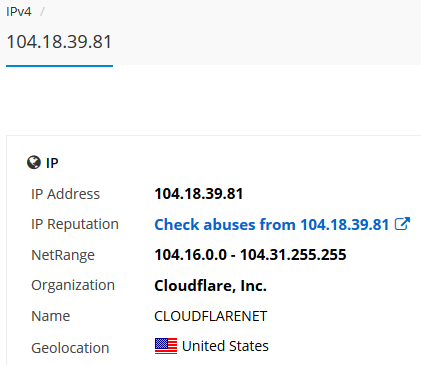This screenshot has height=365, width=421.
Task: Click the external link icon after abuses link
Action: click(x=402, y=224)
